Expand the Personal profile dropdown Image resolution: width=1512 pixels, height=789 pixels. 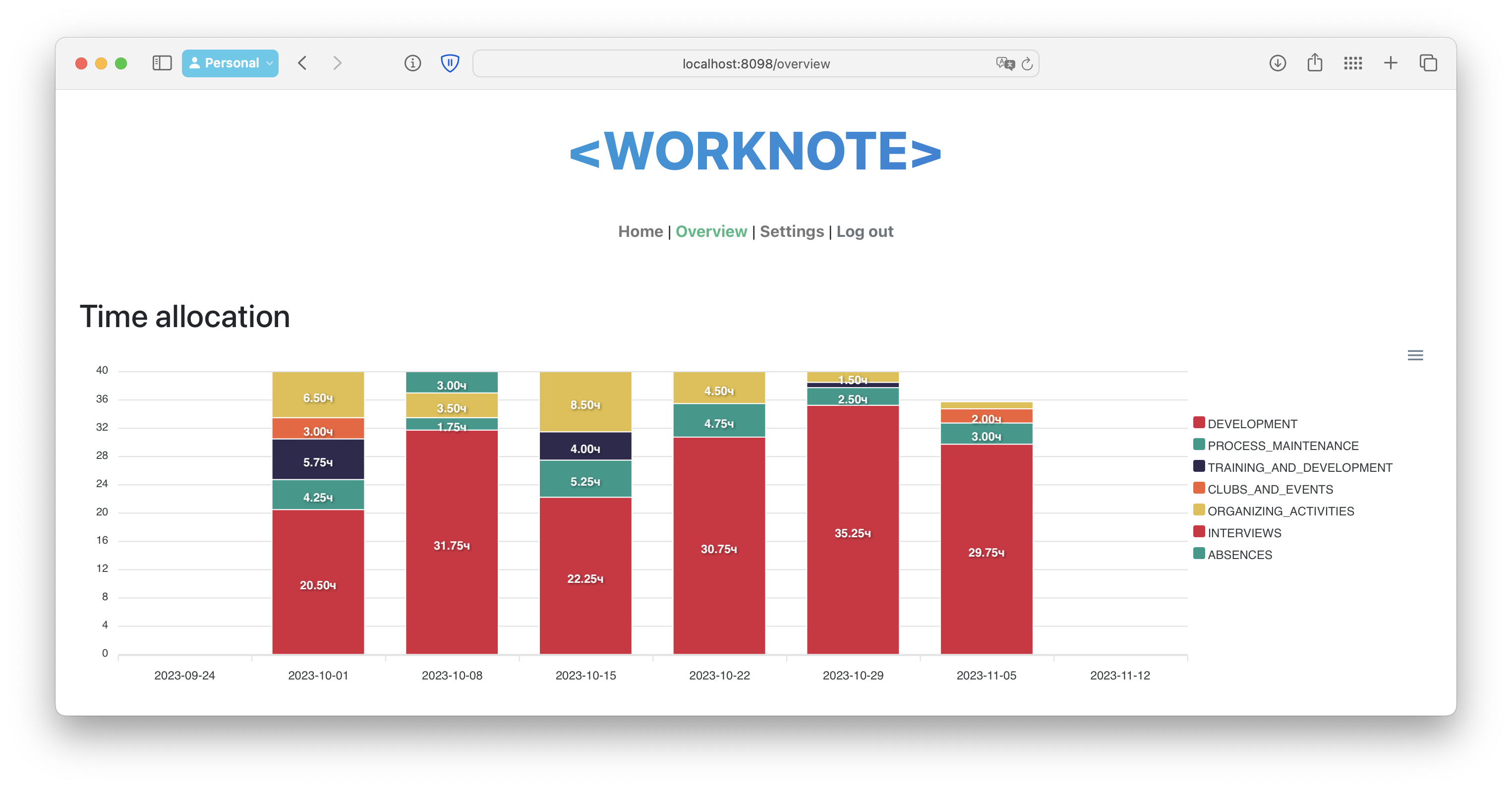pos(230,63)
